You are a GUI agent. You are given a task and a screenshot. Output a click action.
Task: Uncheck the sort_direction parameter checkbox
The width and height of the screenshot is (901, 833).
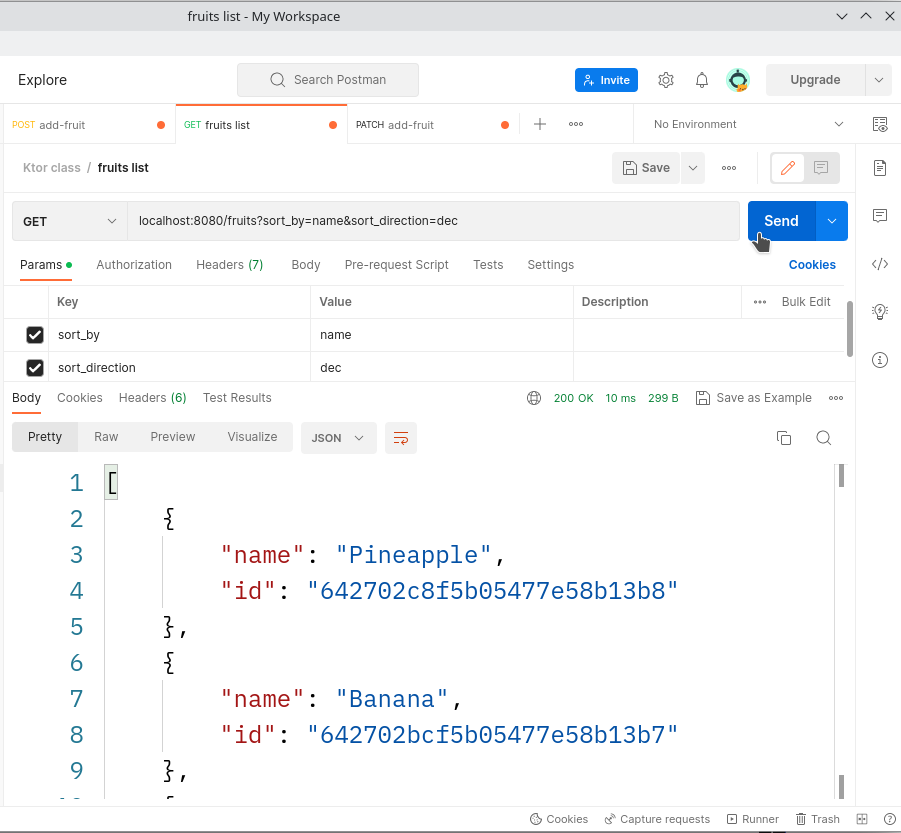pos(35,368)
